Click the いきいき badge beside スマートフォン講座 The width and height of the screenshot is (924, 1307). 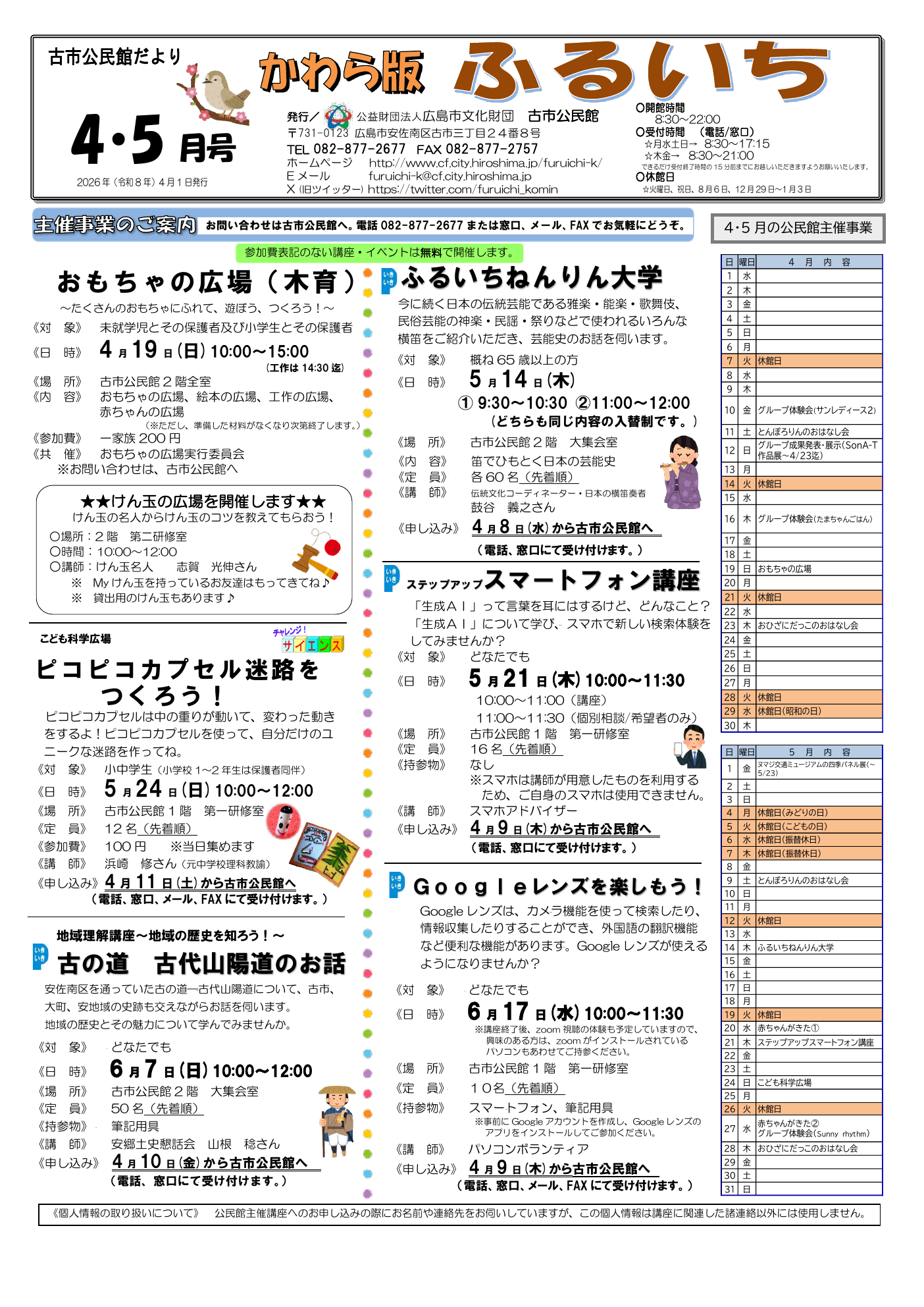click(x=391, y=579)
